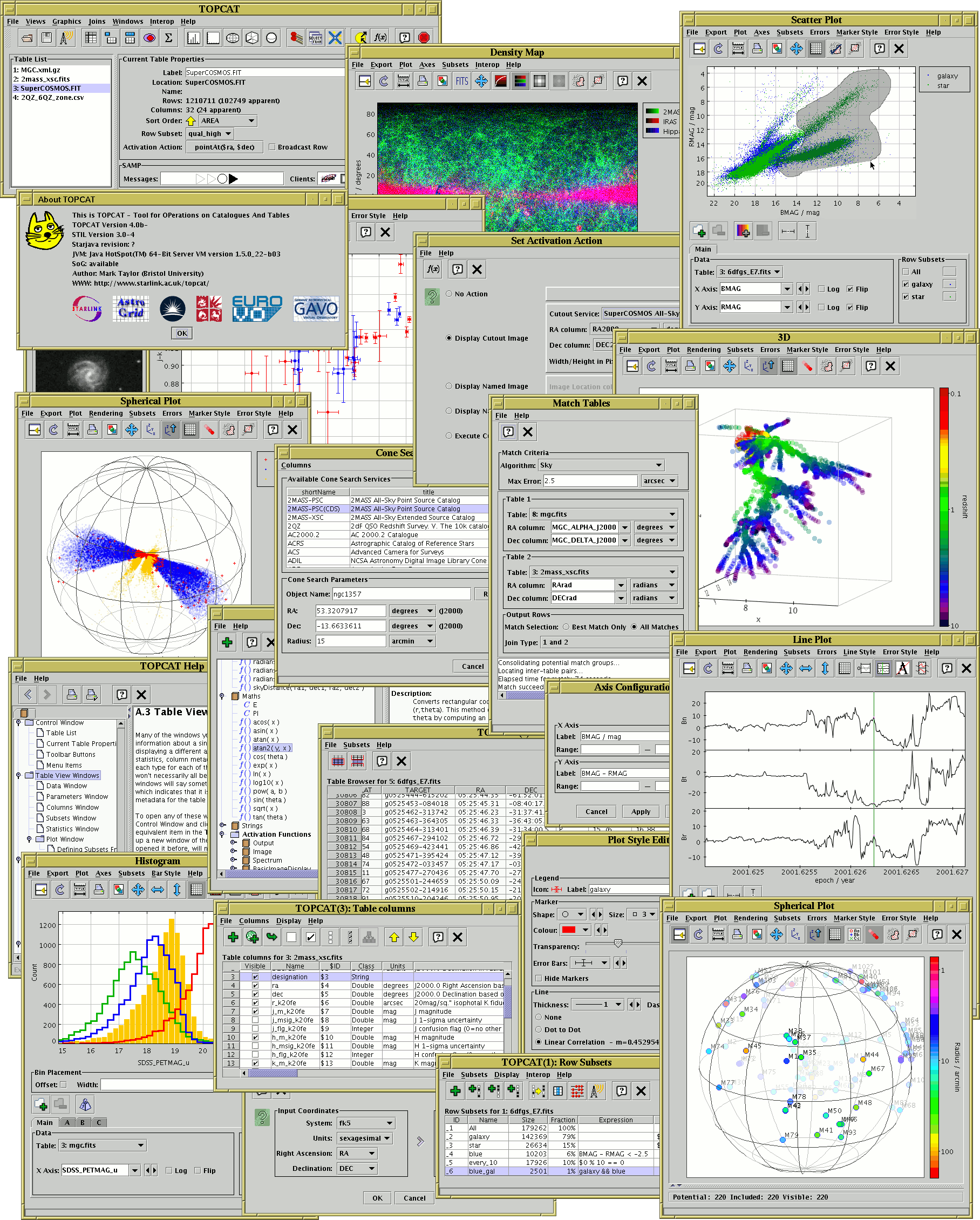Select the No Action radio button
Viewport: 980px width, 1220px height.
coord(448,294)
